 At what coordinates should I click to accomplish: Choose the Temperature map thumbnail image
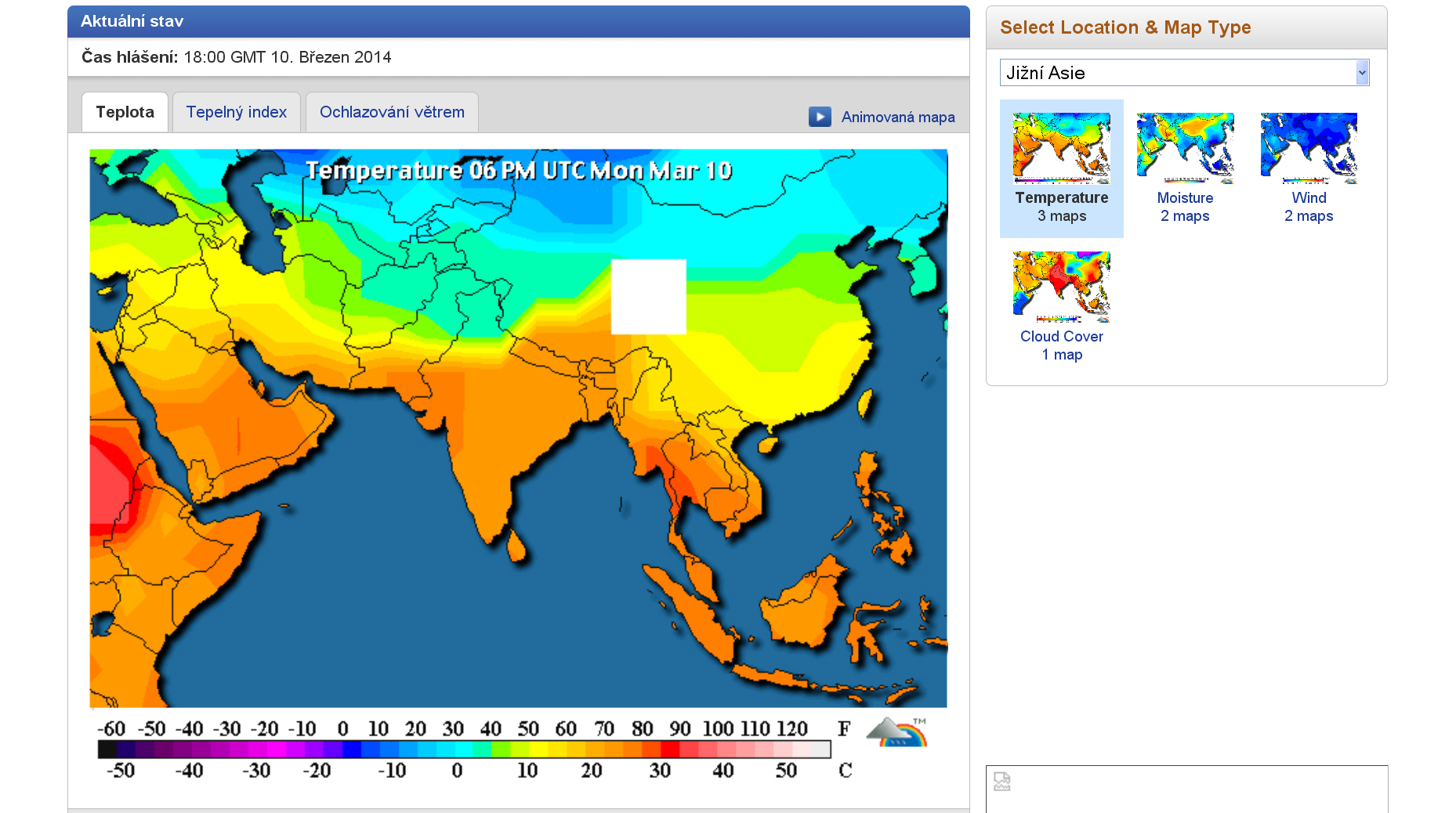[x=1061, y=148]
